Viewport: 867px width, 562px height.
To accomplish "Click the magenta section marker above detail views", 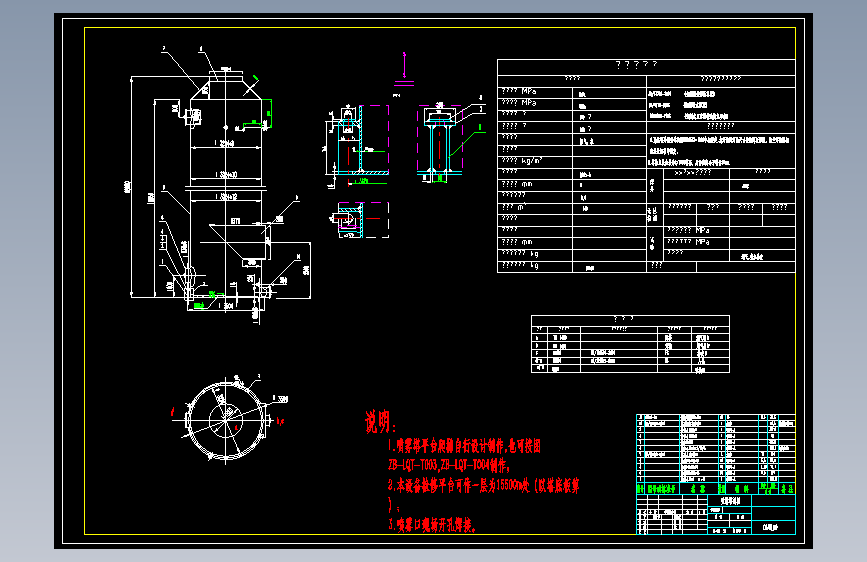I will (404, 69).
